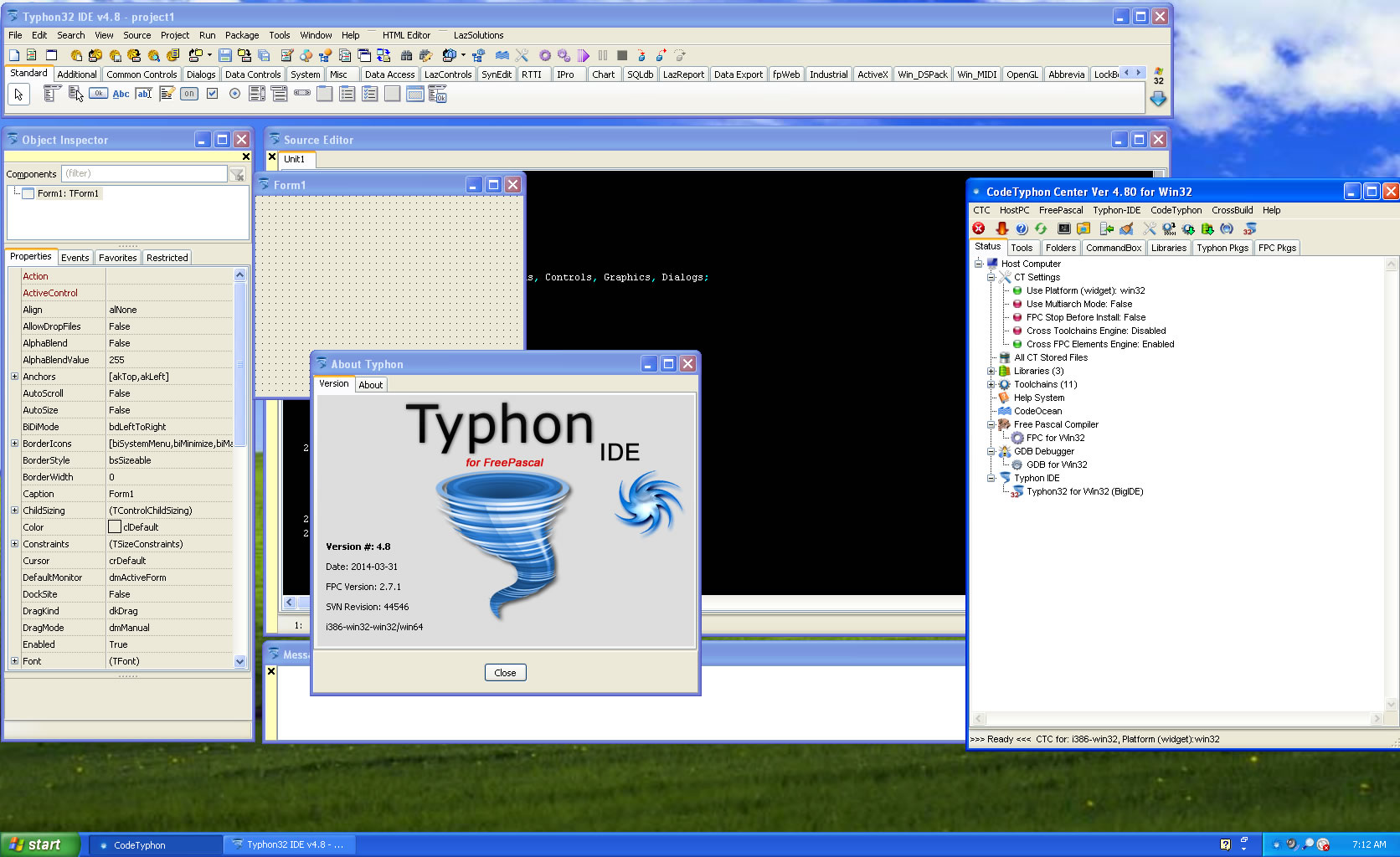The height and width of the screenshot is (857, 1400).
Task: Collapse the Free Pascal Compiler node
Action: pos(991,424)
